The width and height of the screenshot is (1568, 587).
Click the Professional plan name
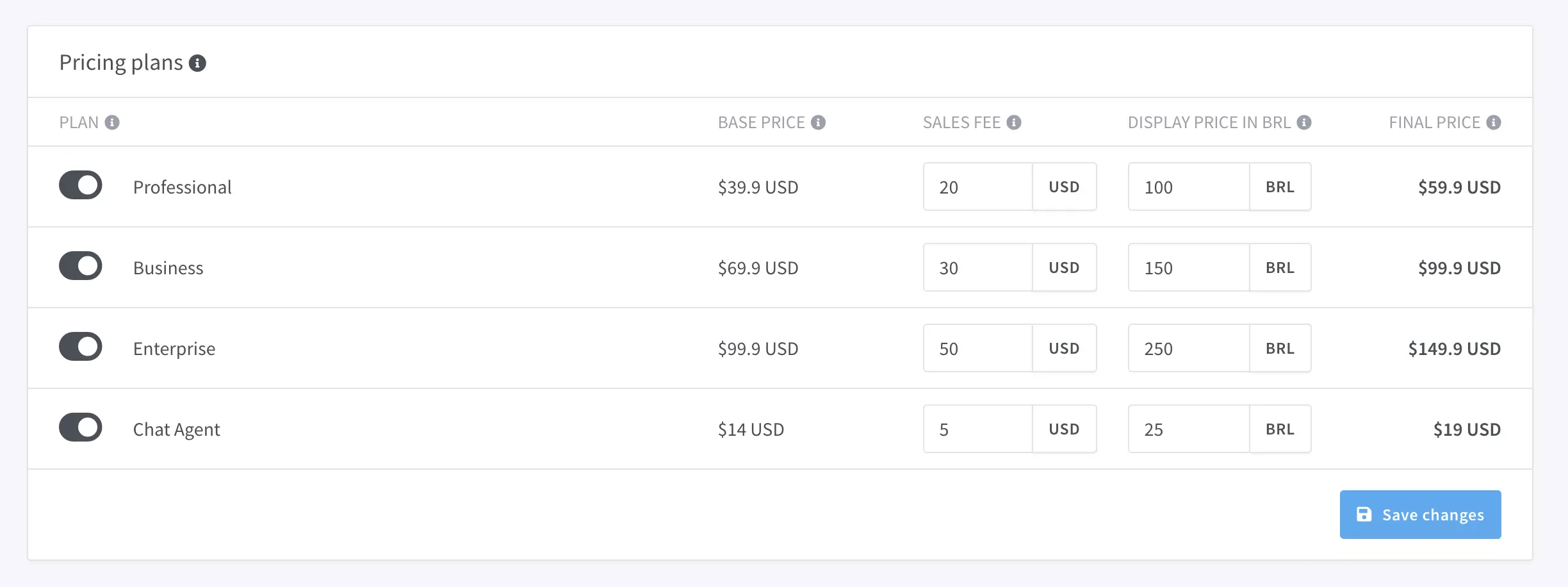click(182, 187)
